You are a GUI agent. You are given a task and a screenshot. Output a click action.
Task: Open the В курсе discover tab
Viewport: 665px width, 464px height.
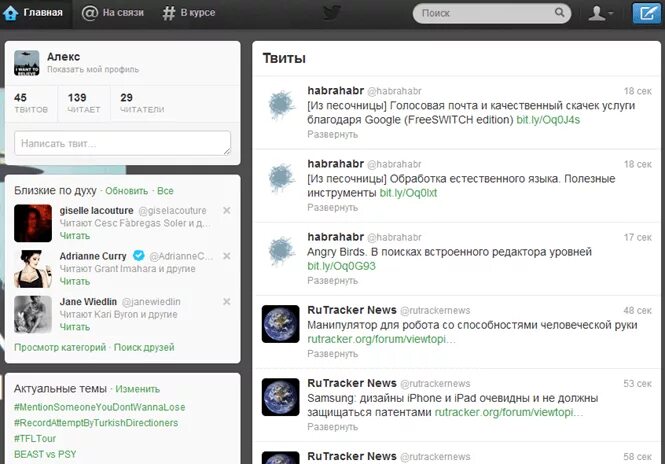click(x=189, y=13)
